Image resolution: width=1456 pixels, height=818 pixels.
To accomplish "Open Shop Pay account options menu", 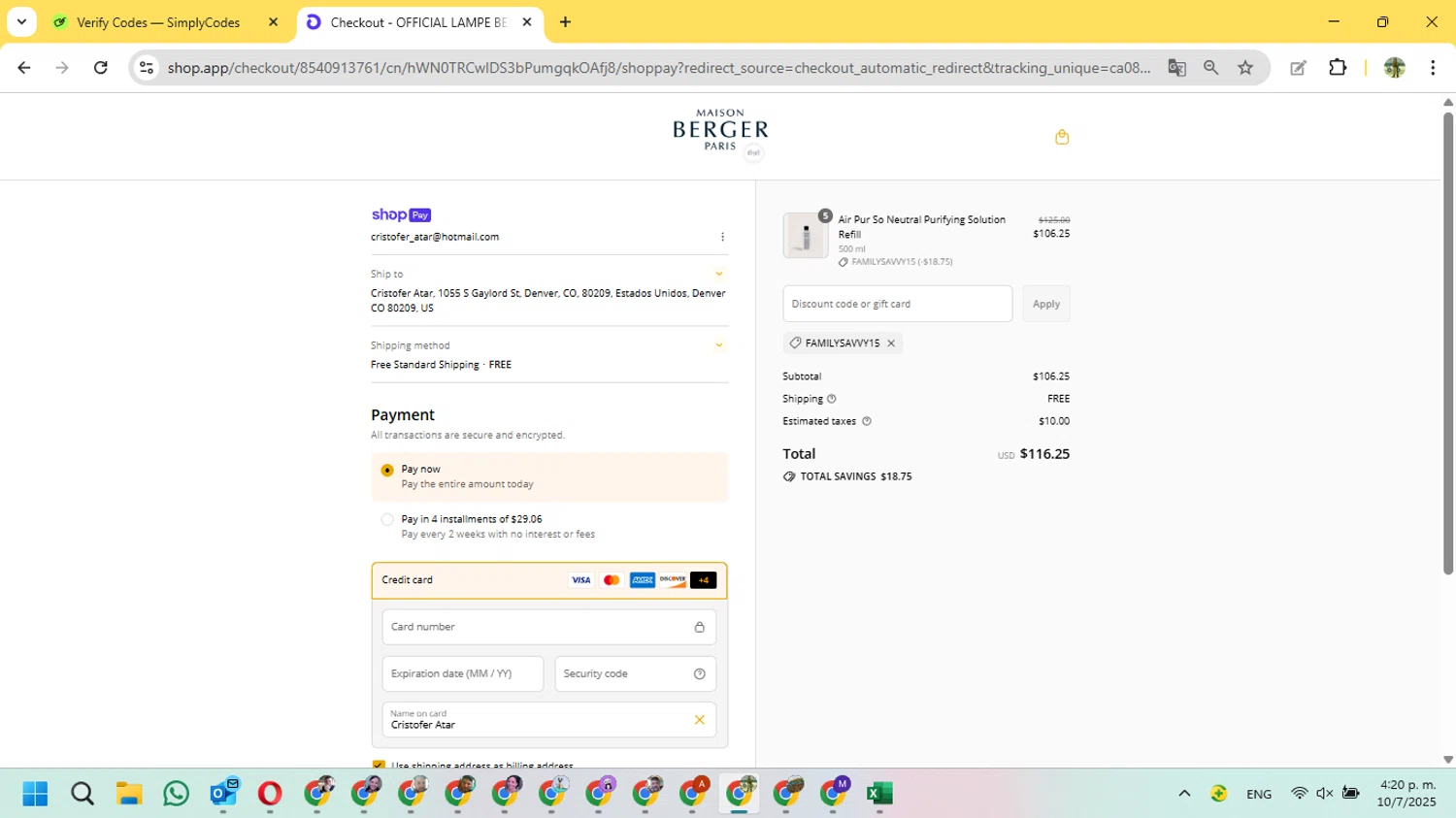I will click(x=722, y=237).
